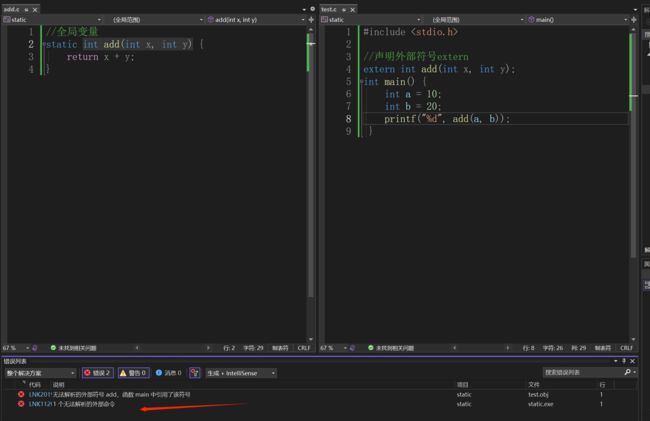This screenshot has width=650, height=421.
Task: Click the CRLF line ending indicator in test.c pane
Action: (x=626, y=348)
